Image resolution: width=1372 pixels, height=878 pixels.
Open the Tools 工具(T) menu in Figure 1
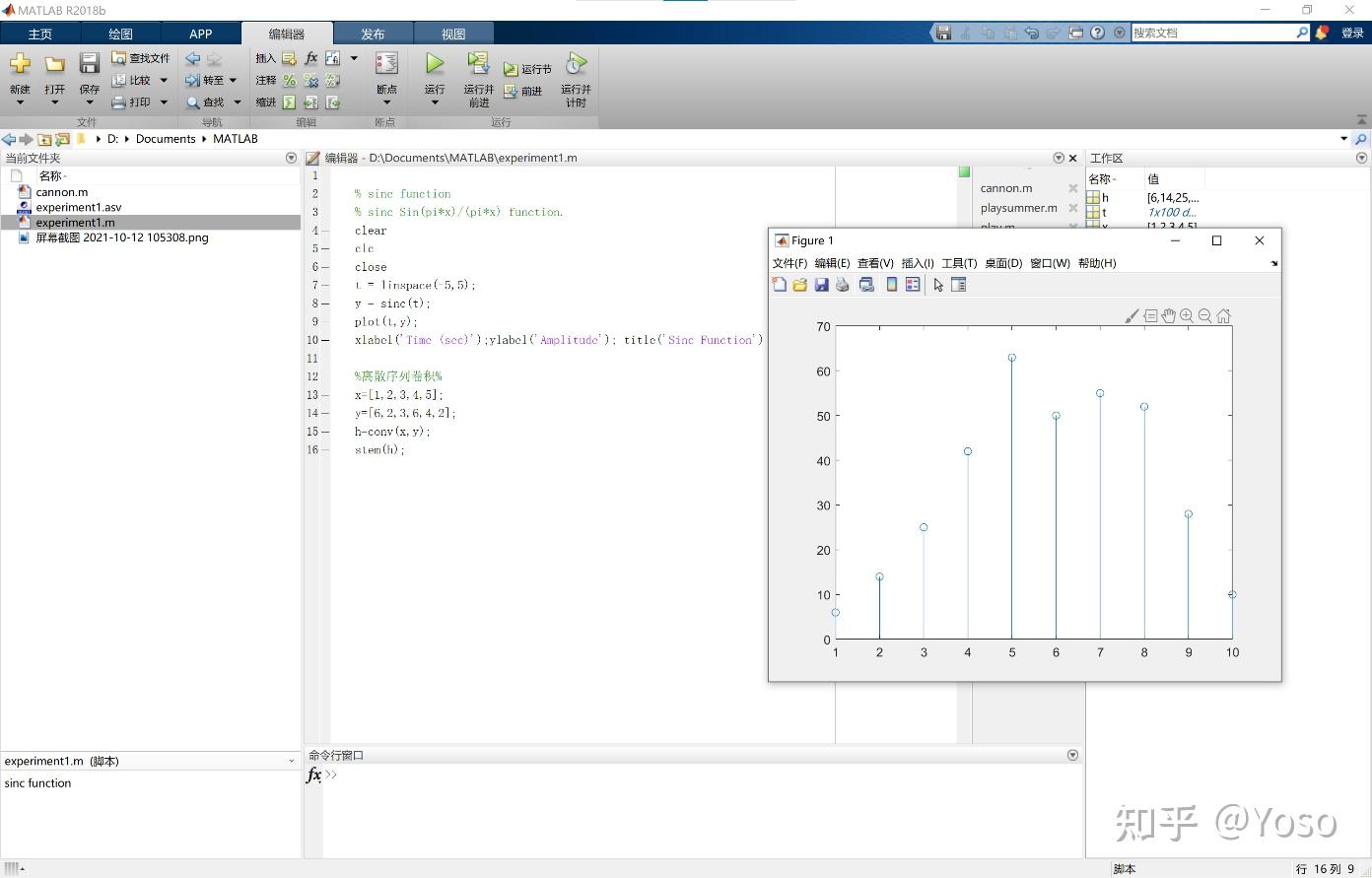click(x=958, y=263)
